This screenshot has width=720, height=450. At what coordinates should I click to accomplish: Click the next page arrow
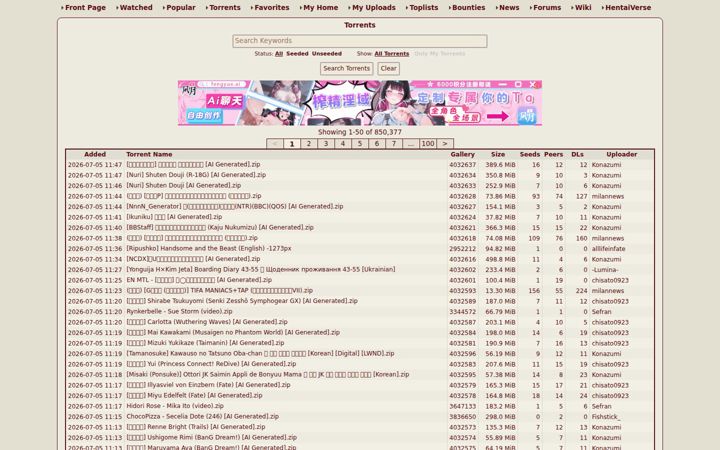point(445,144)
